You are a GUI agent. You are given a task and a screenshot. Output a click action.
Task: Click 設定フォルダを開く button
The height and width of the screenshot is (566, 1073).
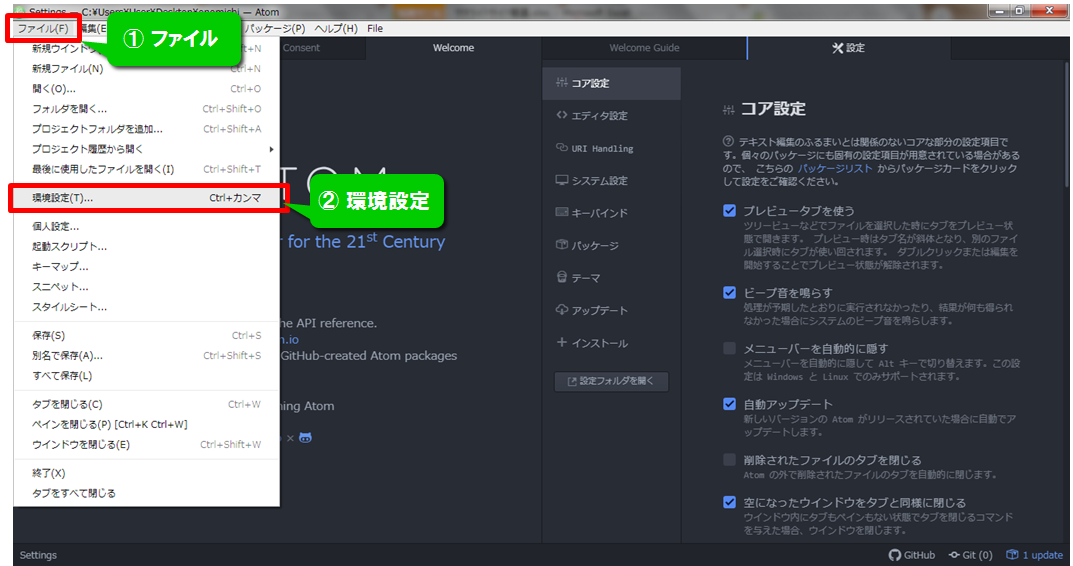611,381
